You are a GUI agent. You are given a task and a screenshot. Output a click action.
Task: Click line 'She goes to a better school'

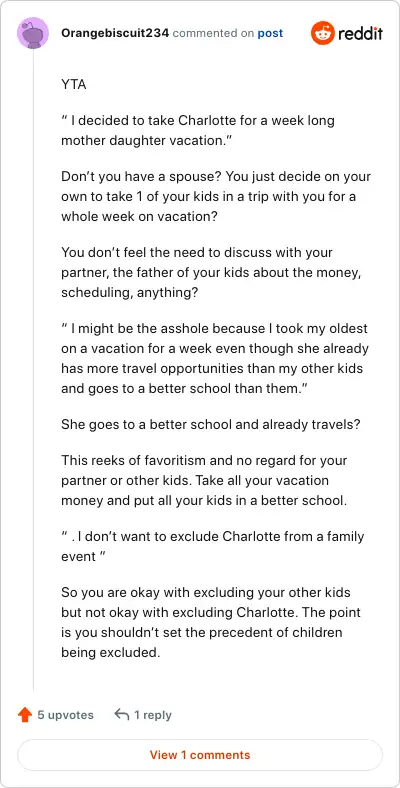point(211,424)
